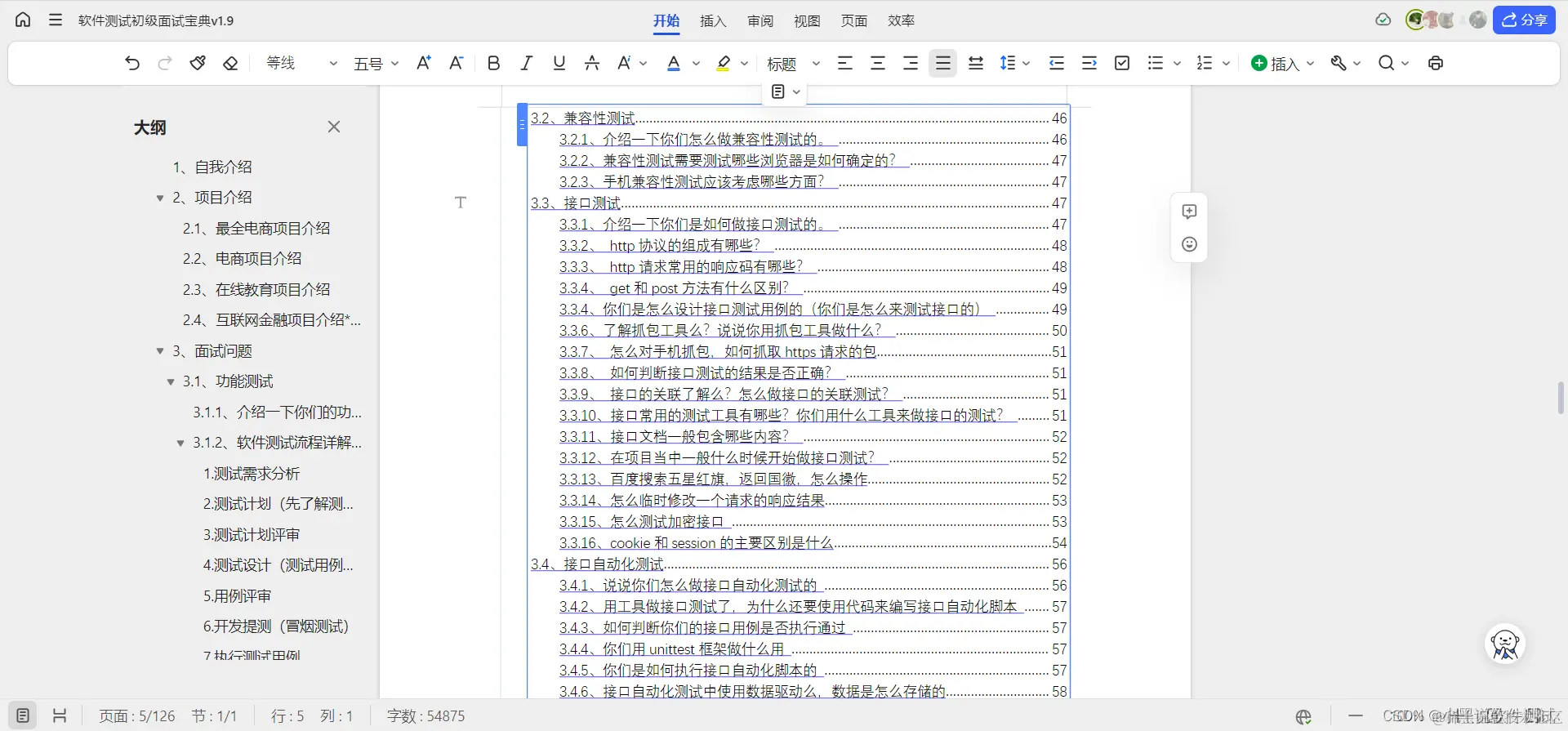
Task: Toggle underline formatting
Action: point(559,63)
